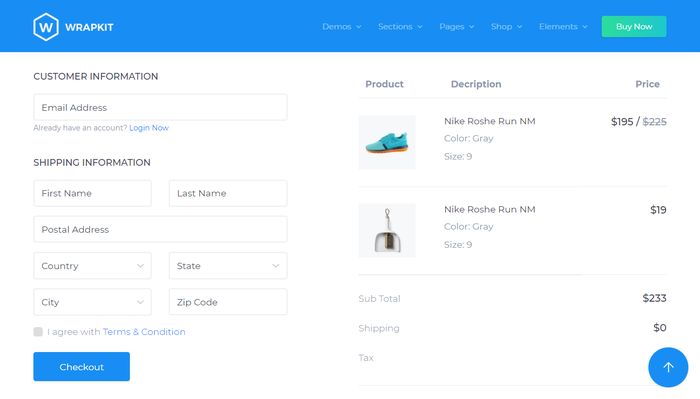Click the WrapKit hexagon logo icon

point(46,27)
